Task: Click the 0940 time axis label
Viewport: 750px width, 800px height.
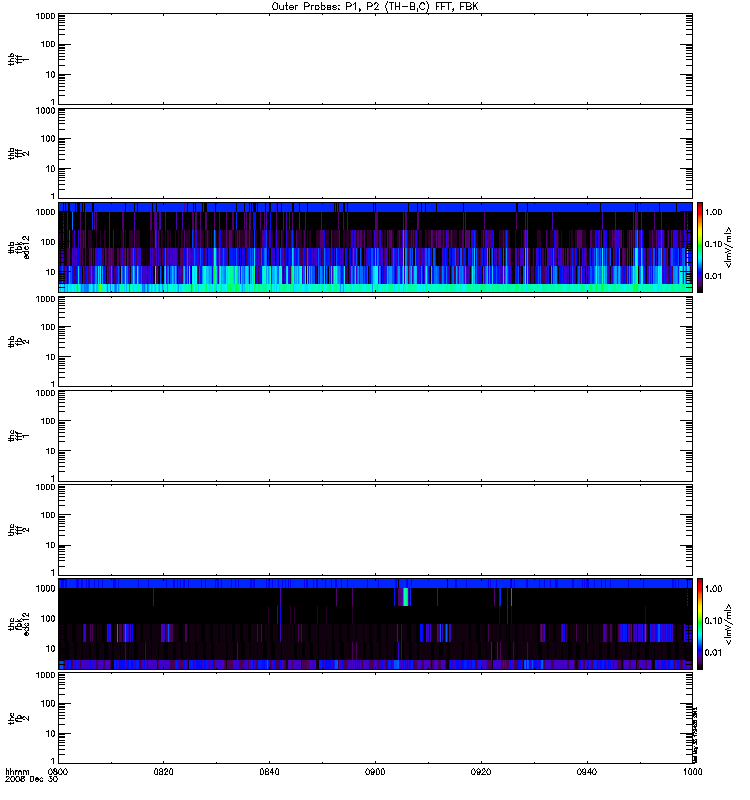Action: pos(587,771)
